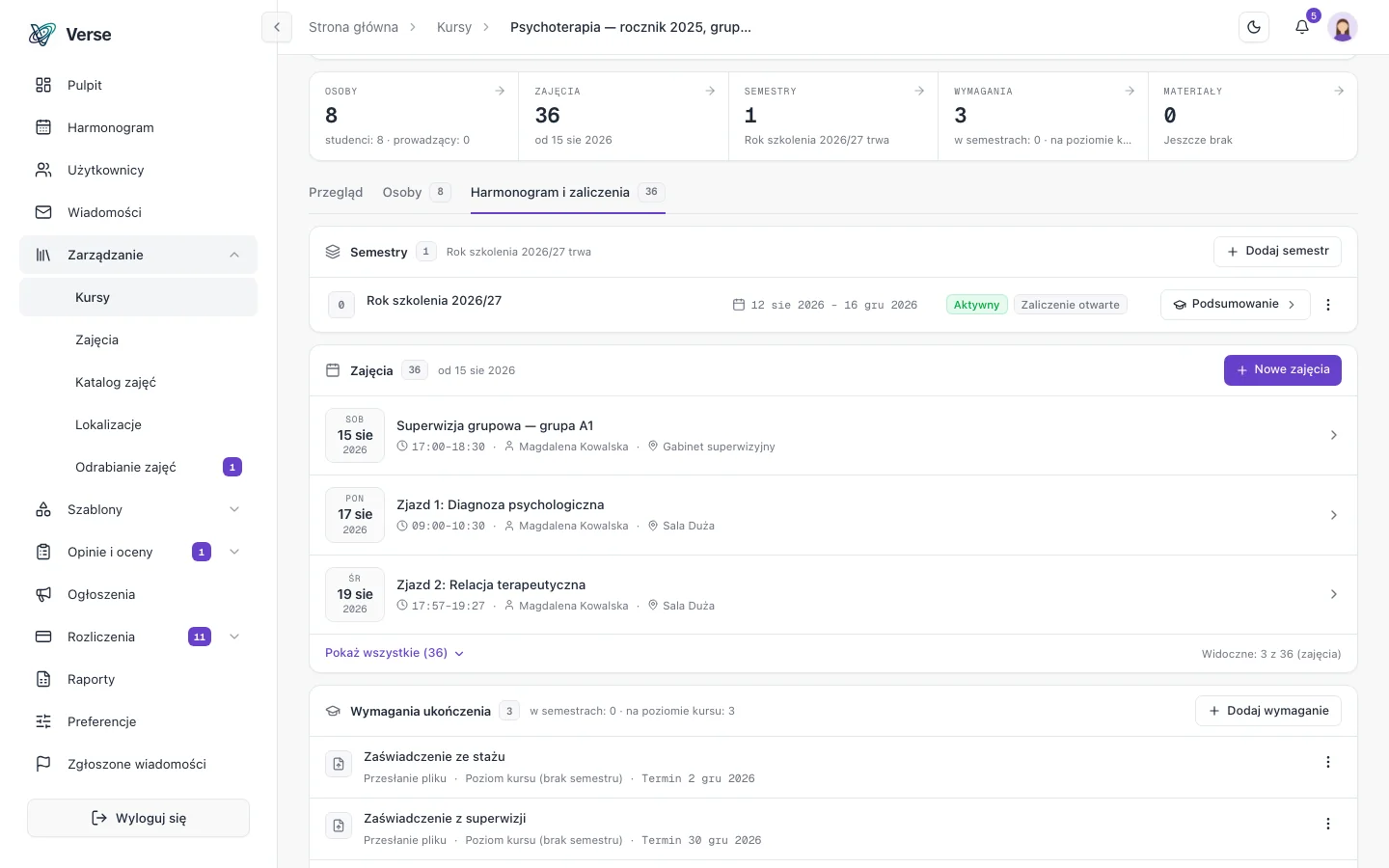Open Wiadomości in the sidebar
Viewport: 1389px width, 868px height.
click(x=139, y=212)
